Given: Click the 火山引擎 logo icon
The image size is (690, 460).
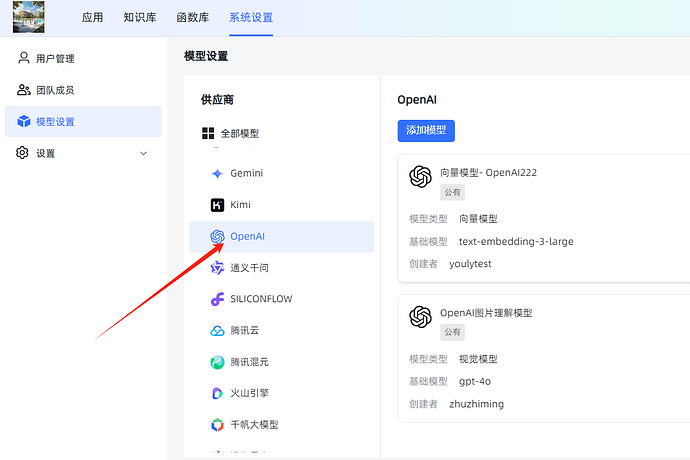Looking at the screenshot, I should point(217,393).
